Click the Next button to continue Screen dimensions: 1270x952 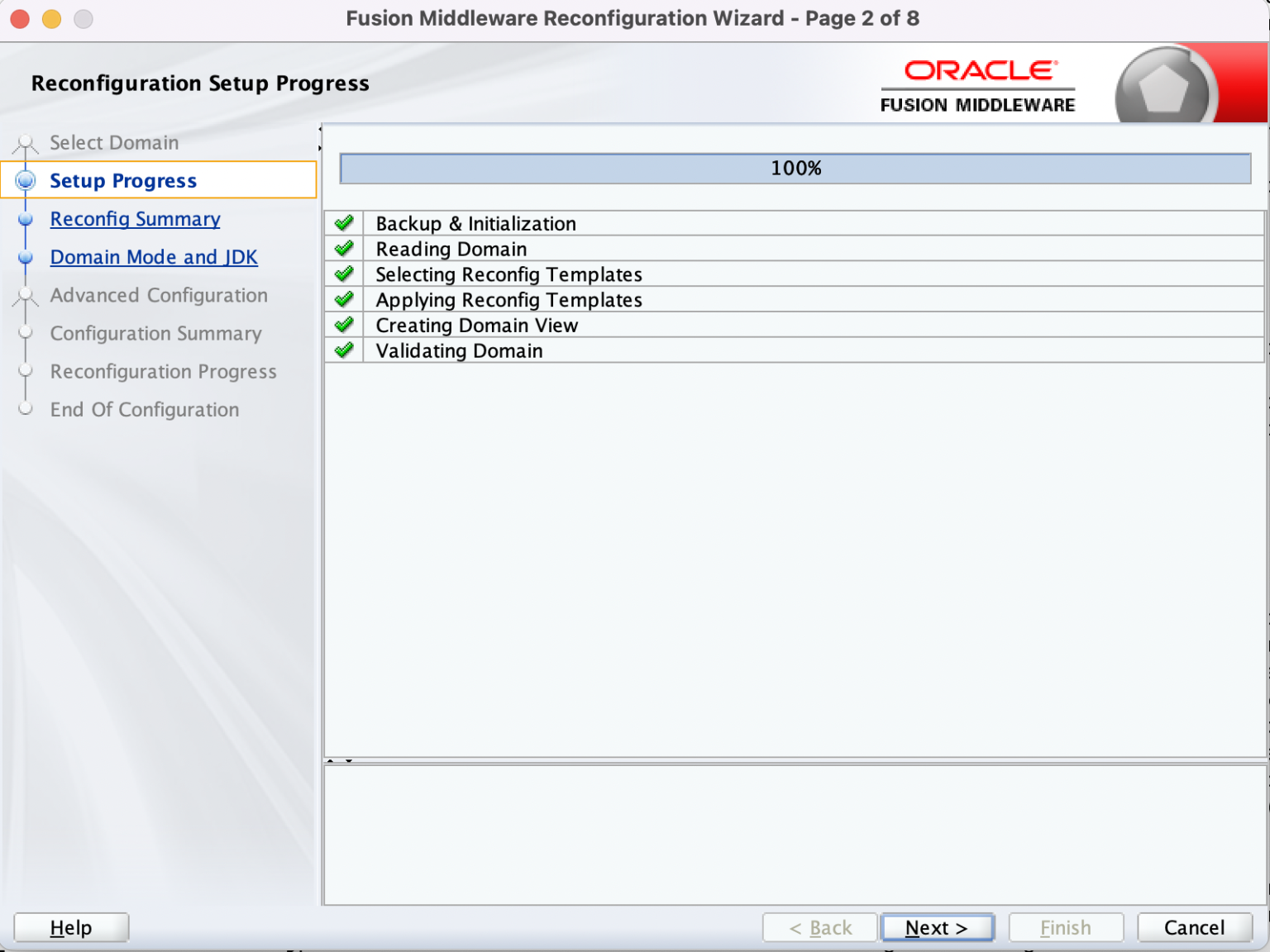pos(938,927)
